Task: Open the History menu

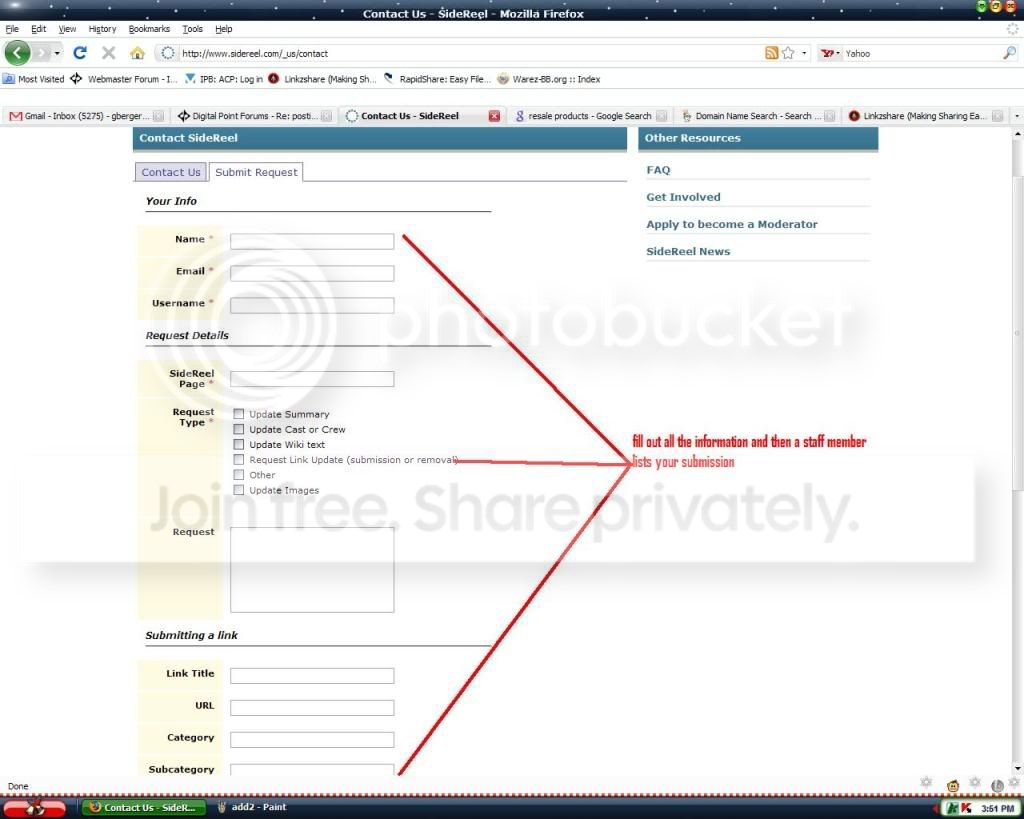Action: (x=102, y=29)
